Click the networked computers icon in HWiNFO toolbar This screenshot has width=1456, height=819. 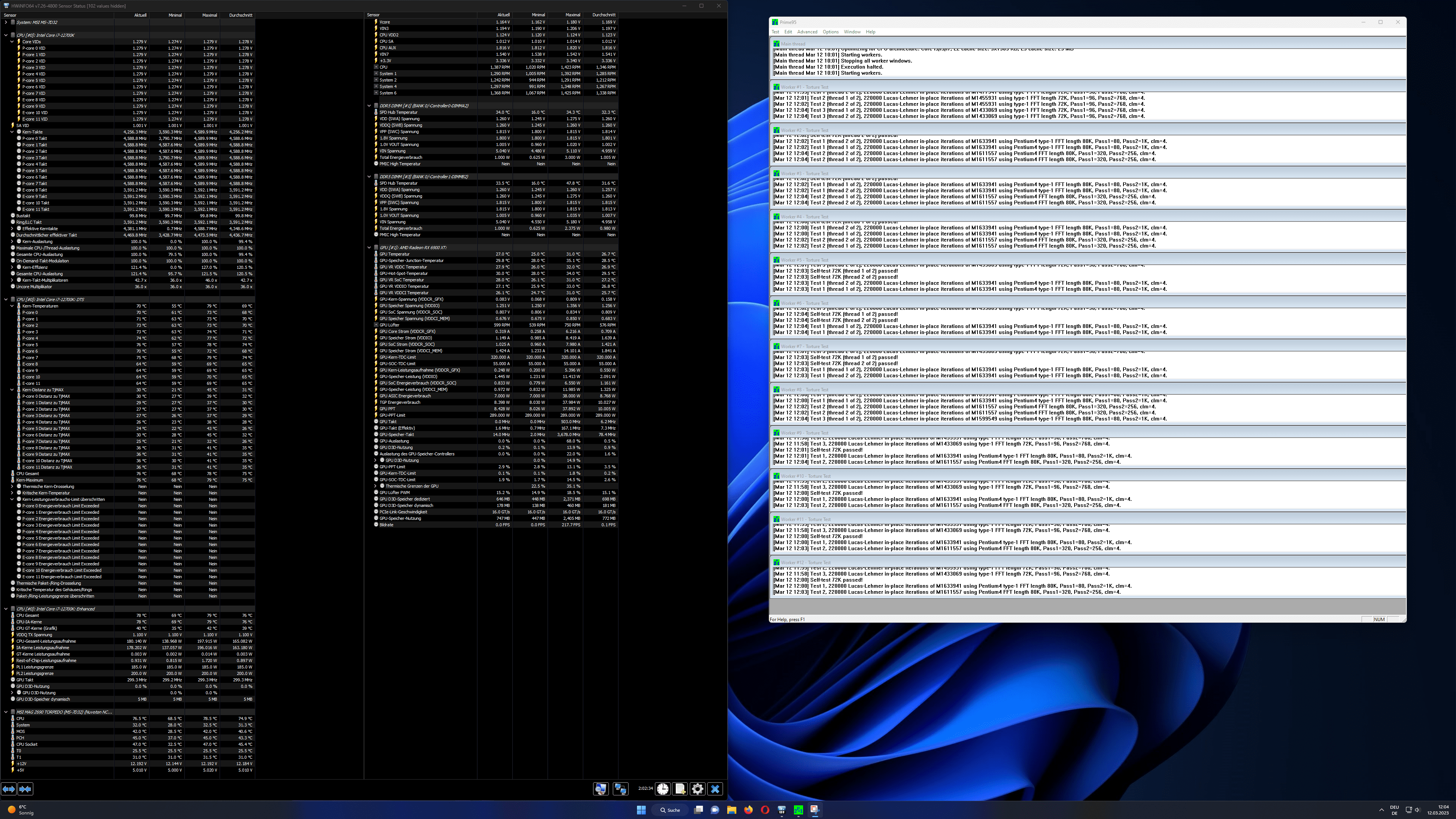point(621,789)
